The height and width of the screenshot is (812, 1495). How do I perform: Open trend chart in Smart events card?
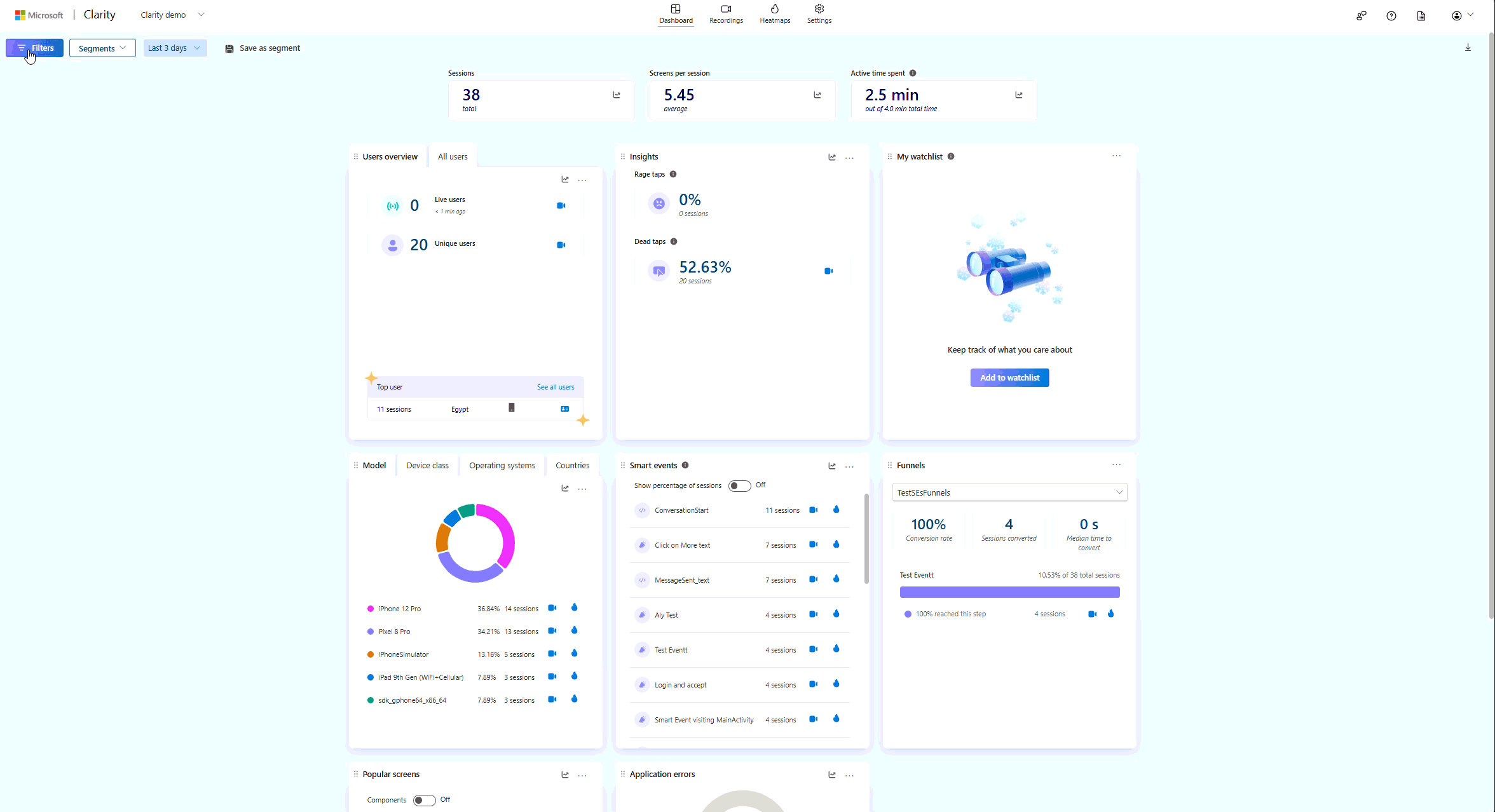click(x=832, y=466)
